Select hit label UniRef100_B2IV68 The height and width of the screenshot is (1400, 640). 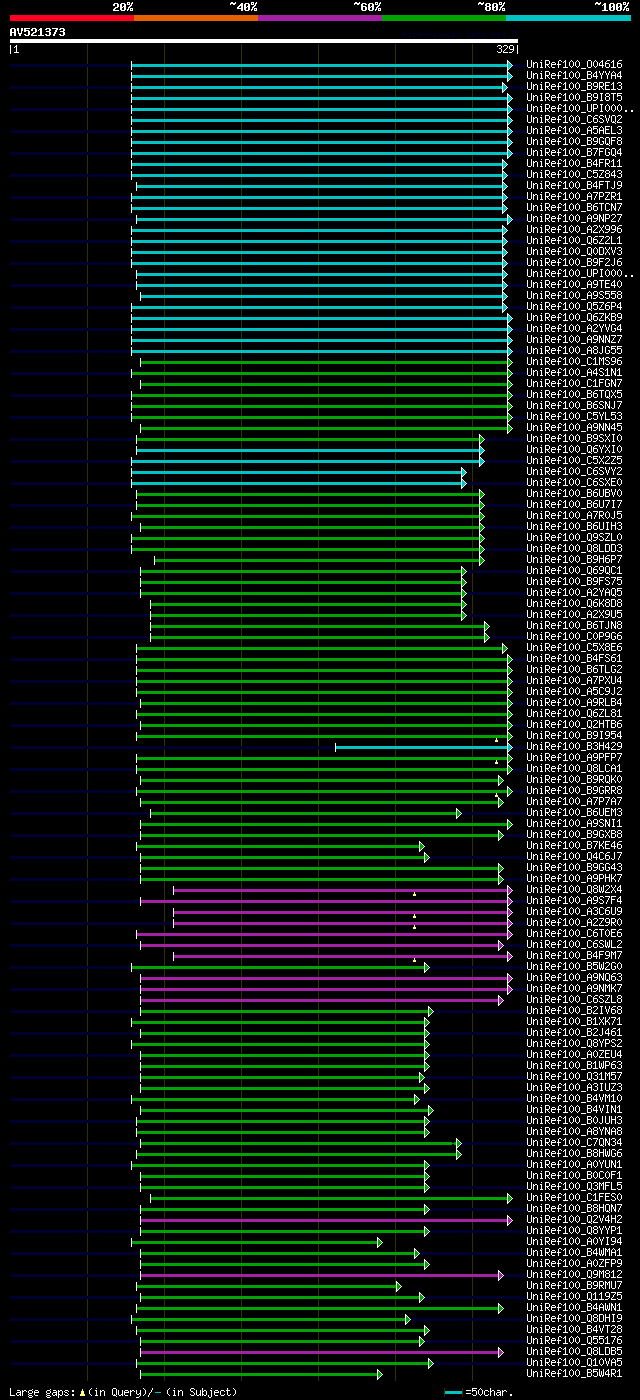574,1010
